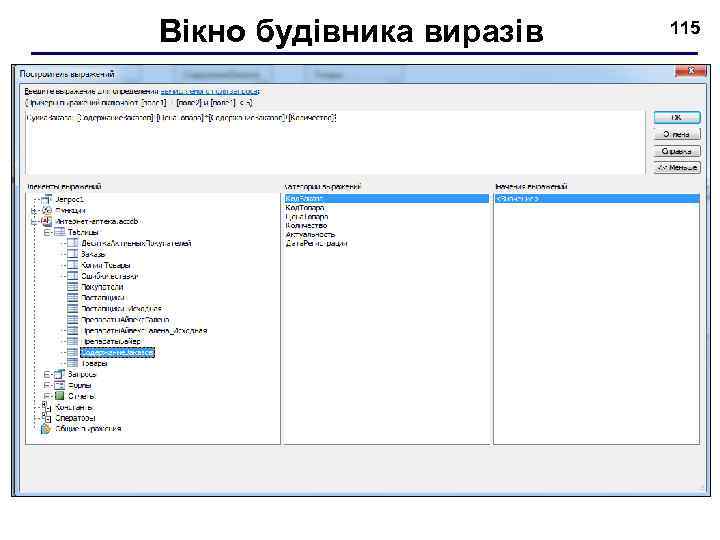Click the Операторы operators icon

click(x=46, y=418)
